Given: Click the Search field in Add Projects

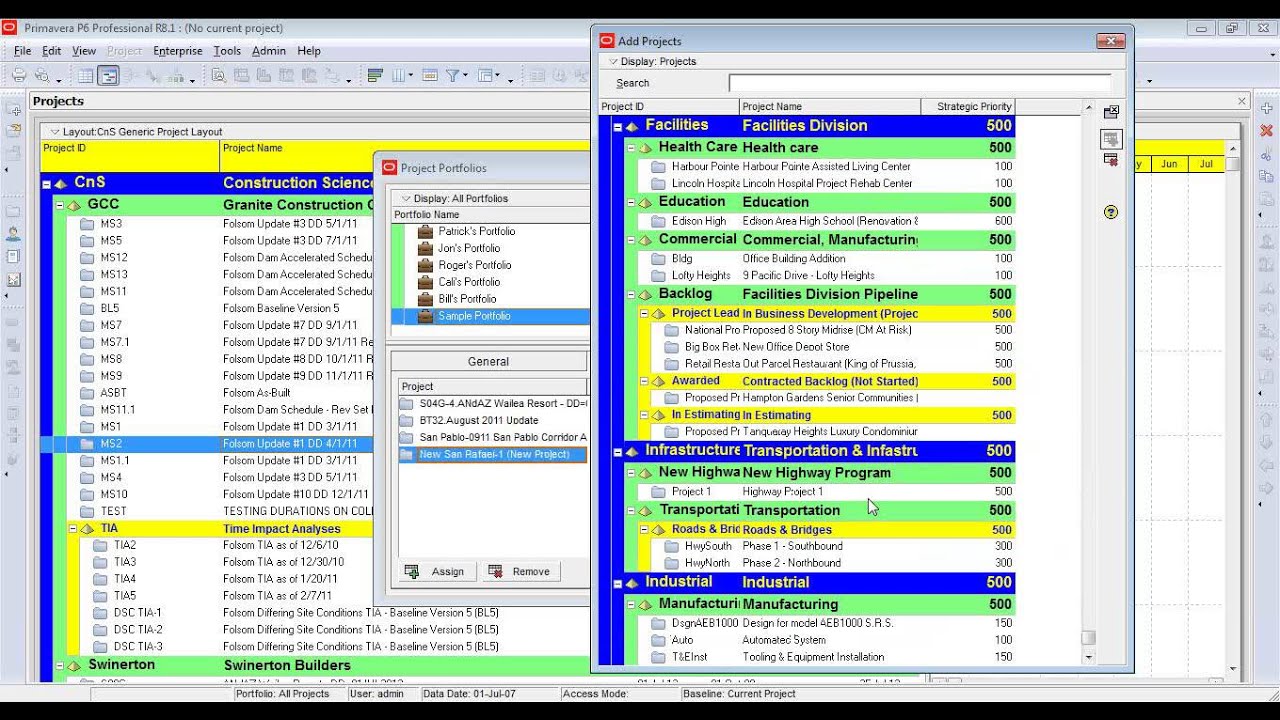Looking at the screenshot, I should [920, 83].
